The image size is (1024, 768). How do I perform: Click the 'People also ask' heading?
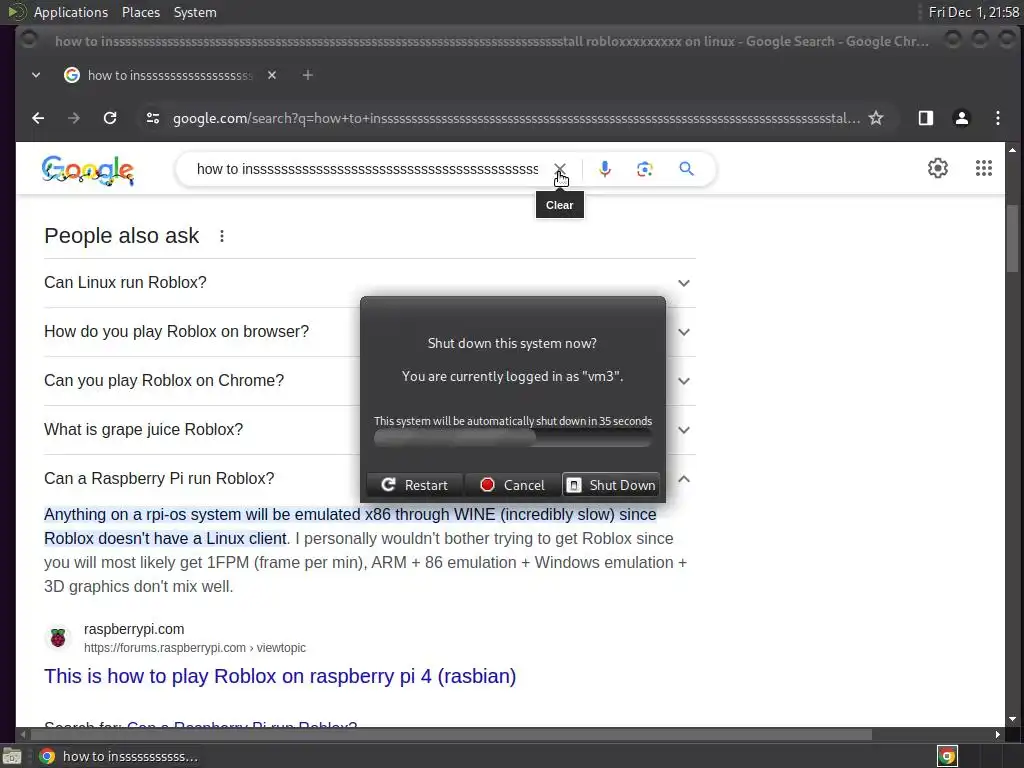click(121, 236)
